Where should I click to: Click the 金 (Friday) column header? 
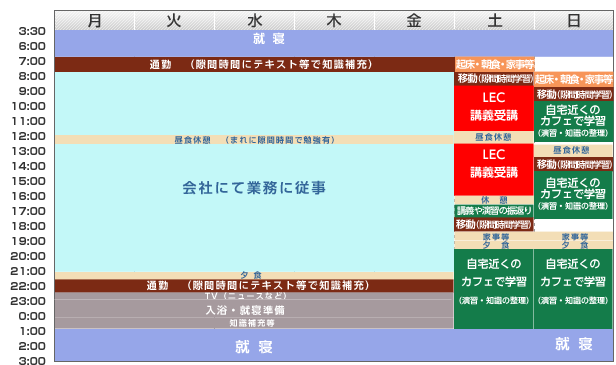pos(414,20)
